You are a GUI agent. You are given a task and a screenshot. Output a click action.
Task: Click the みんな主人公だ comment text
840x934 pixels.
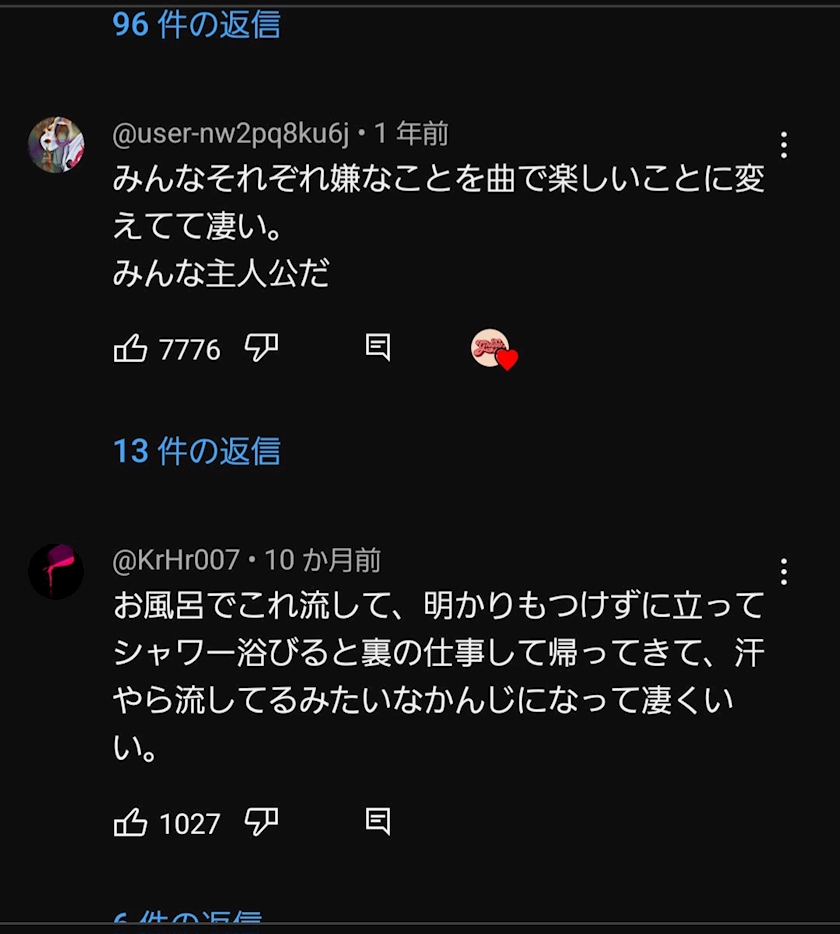point(221,274)
